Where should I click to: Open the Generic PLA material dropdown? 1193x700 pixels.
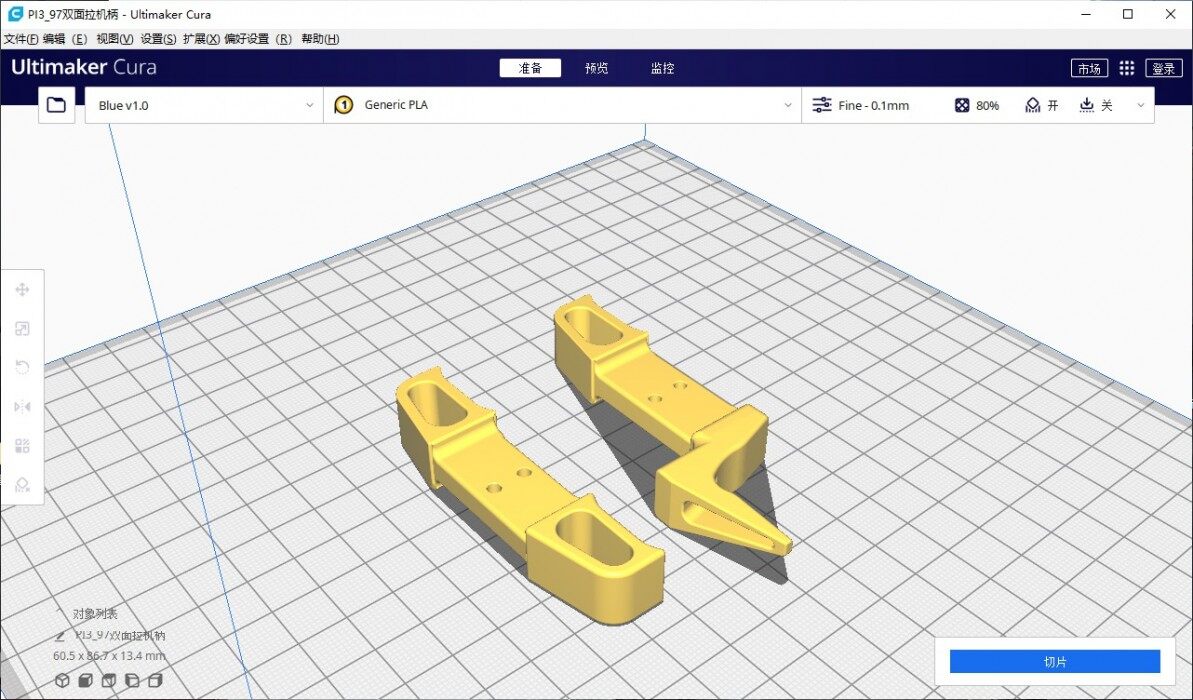tap(562, 105)
